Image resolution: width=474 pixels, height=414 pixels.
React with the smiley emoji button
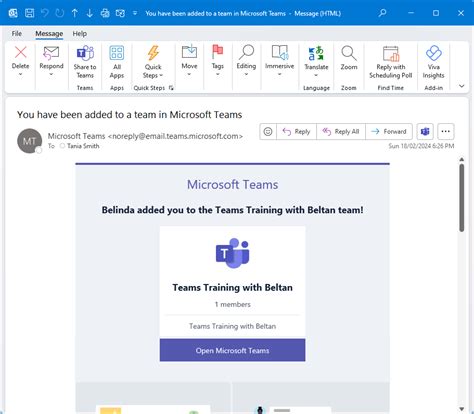click(x=268, y=131)
